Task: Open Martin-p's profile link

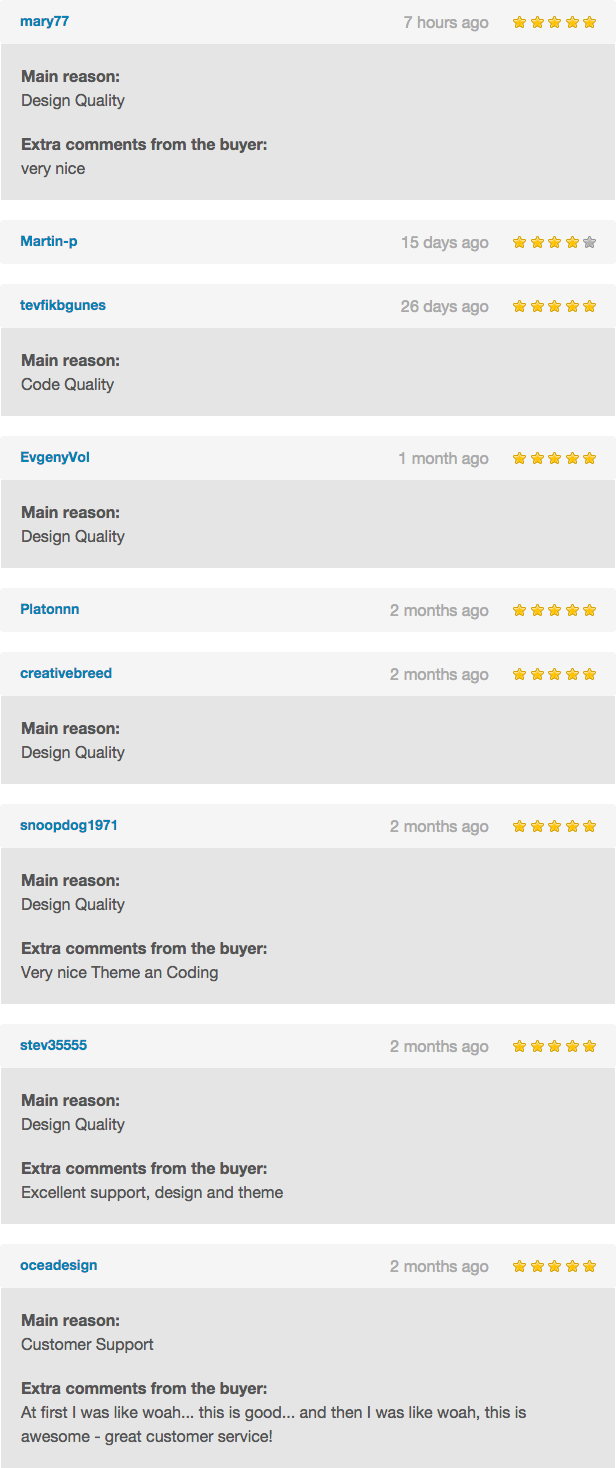Action: [49, 241]
